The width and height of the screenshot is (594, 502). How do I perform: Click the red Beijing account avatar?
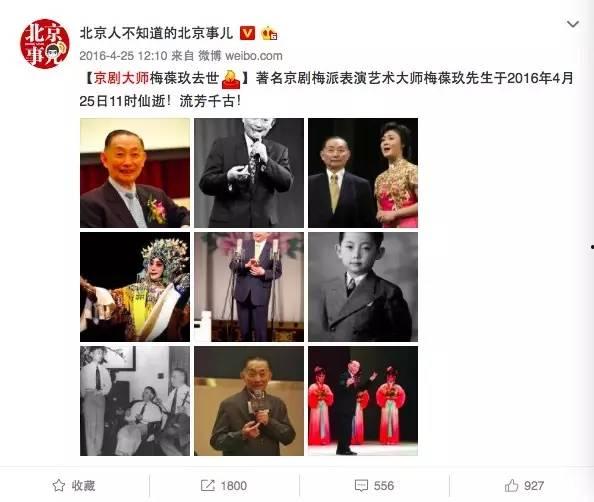(45, 44)
